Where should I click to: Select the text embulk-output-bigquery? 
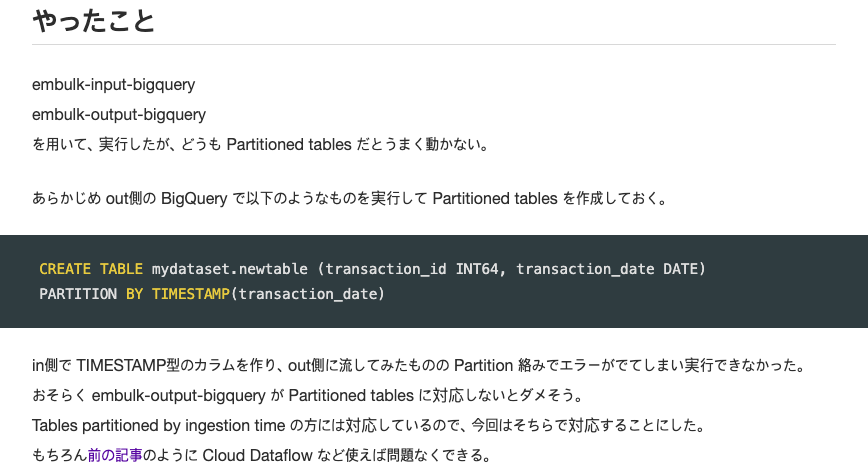(x=119, y=115)
